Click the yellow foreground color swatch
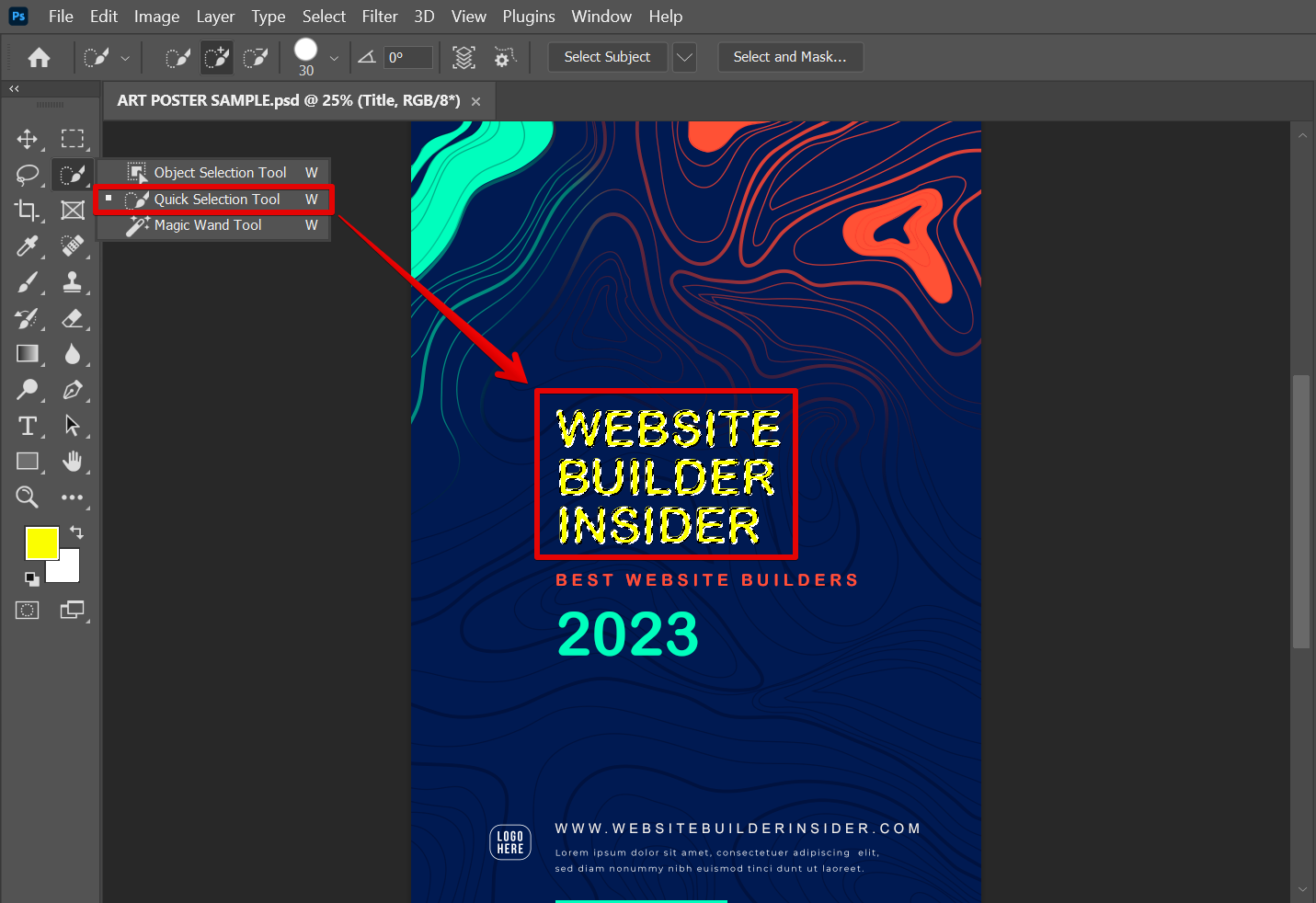Screen dimensions: 1316x903 point(41,543)
